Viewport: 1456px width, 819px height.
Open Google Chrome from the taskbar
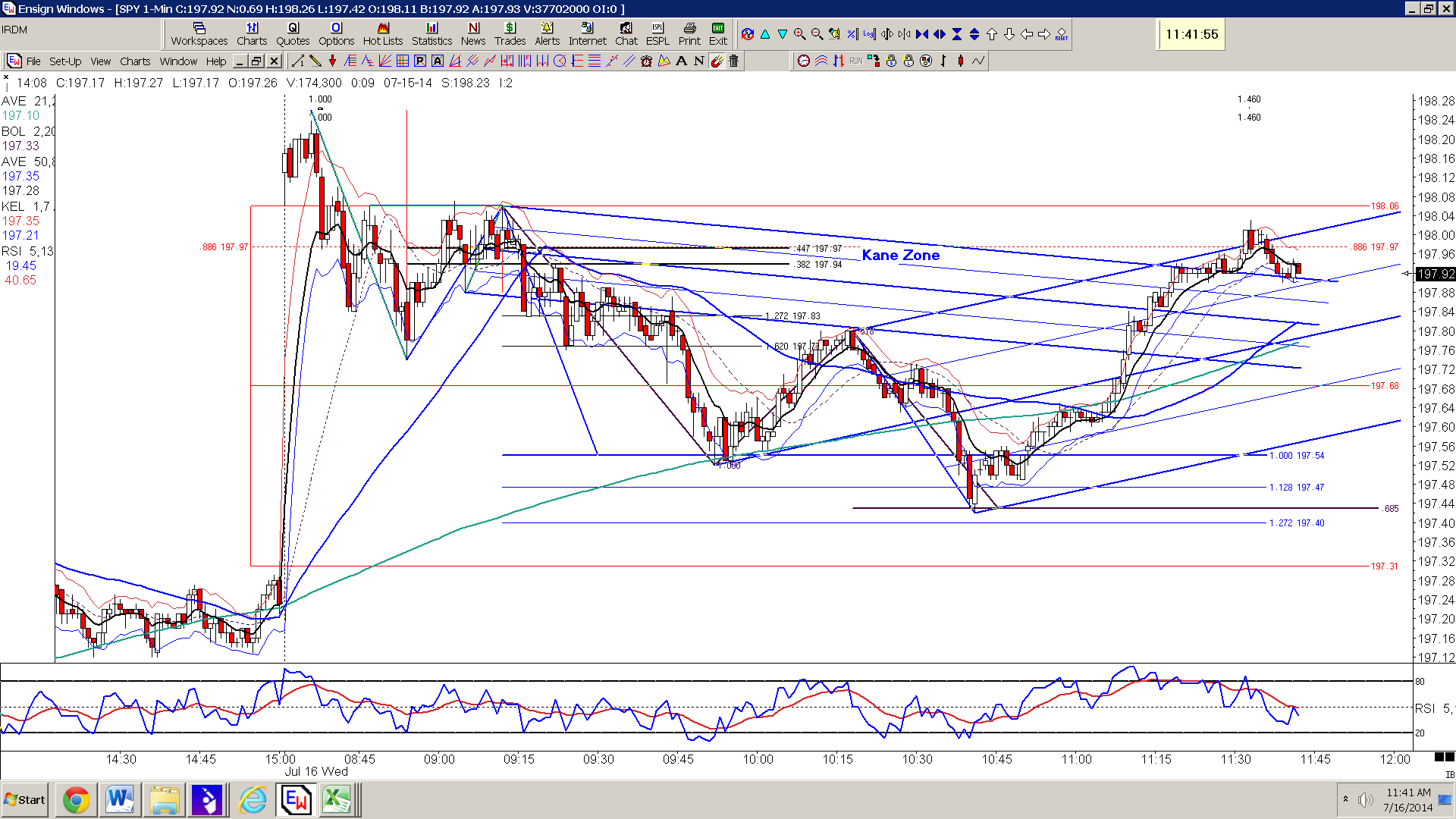pyautogui.click(x=77, y=800)
